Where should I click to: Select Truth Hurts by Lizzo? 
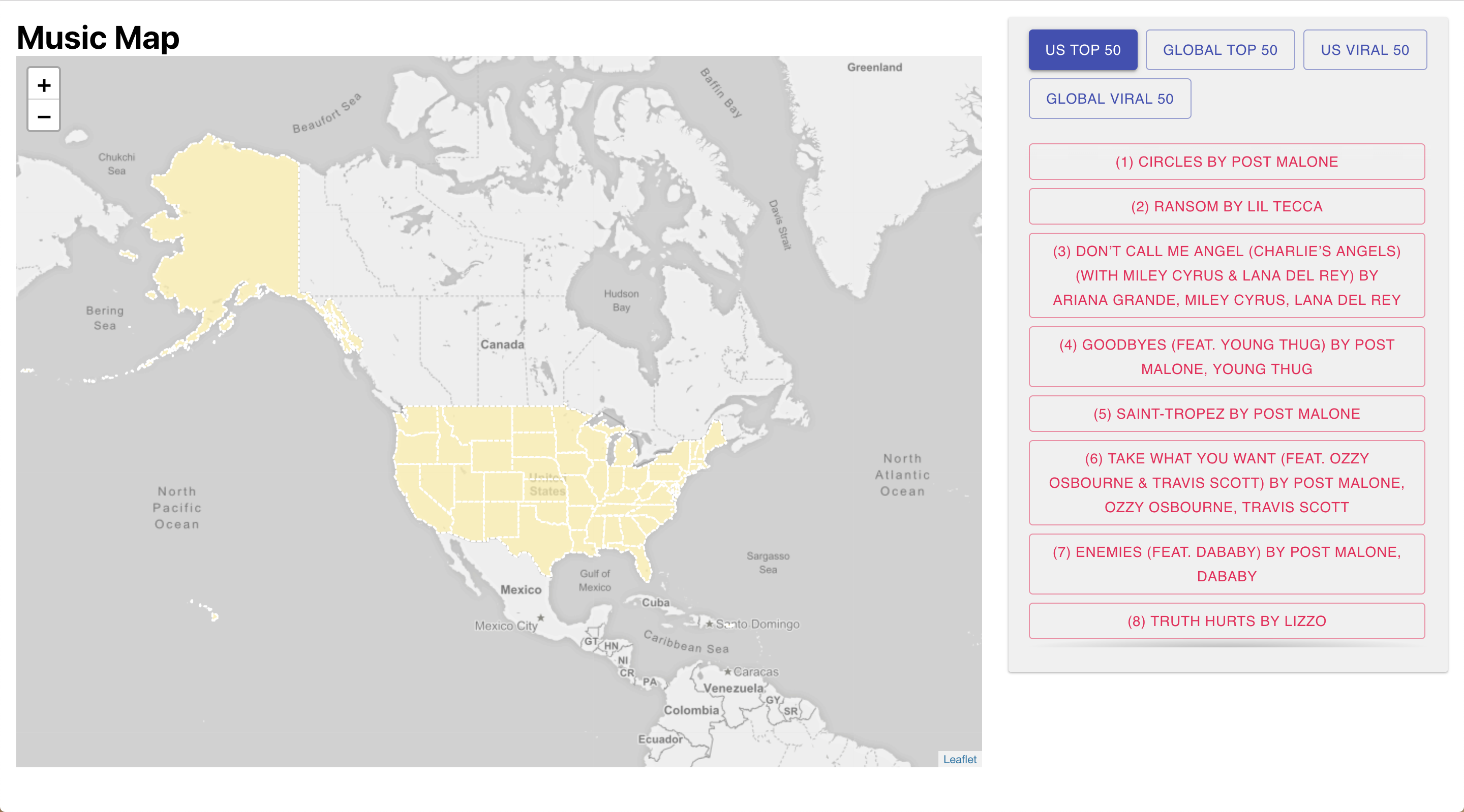tap(1227, 621)
